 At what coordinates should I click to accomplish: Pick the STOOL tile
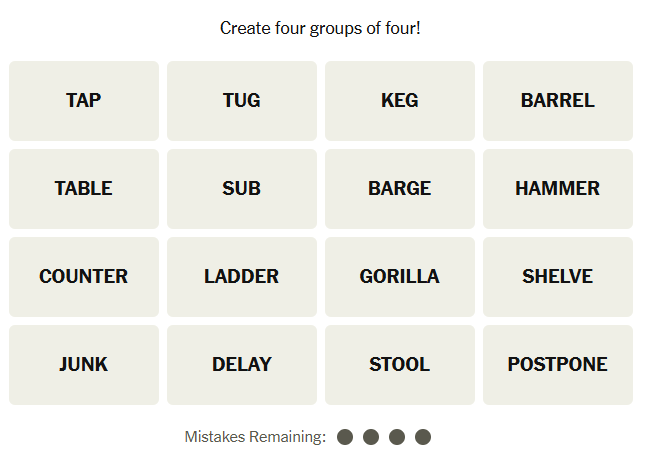(x=400, y=364)
